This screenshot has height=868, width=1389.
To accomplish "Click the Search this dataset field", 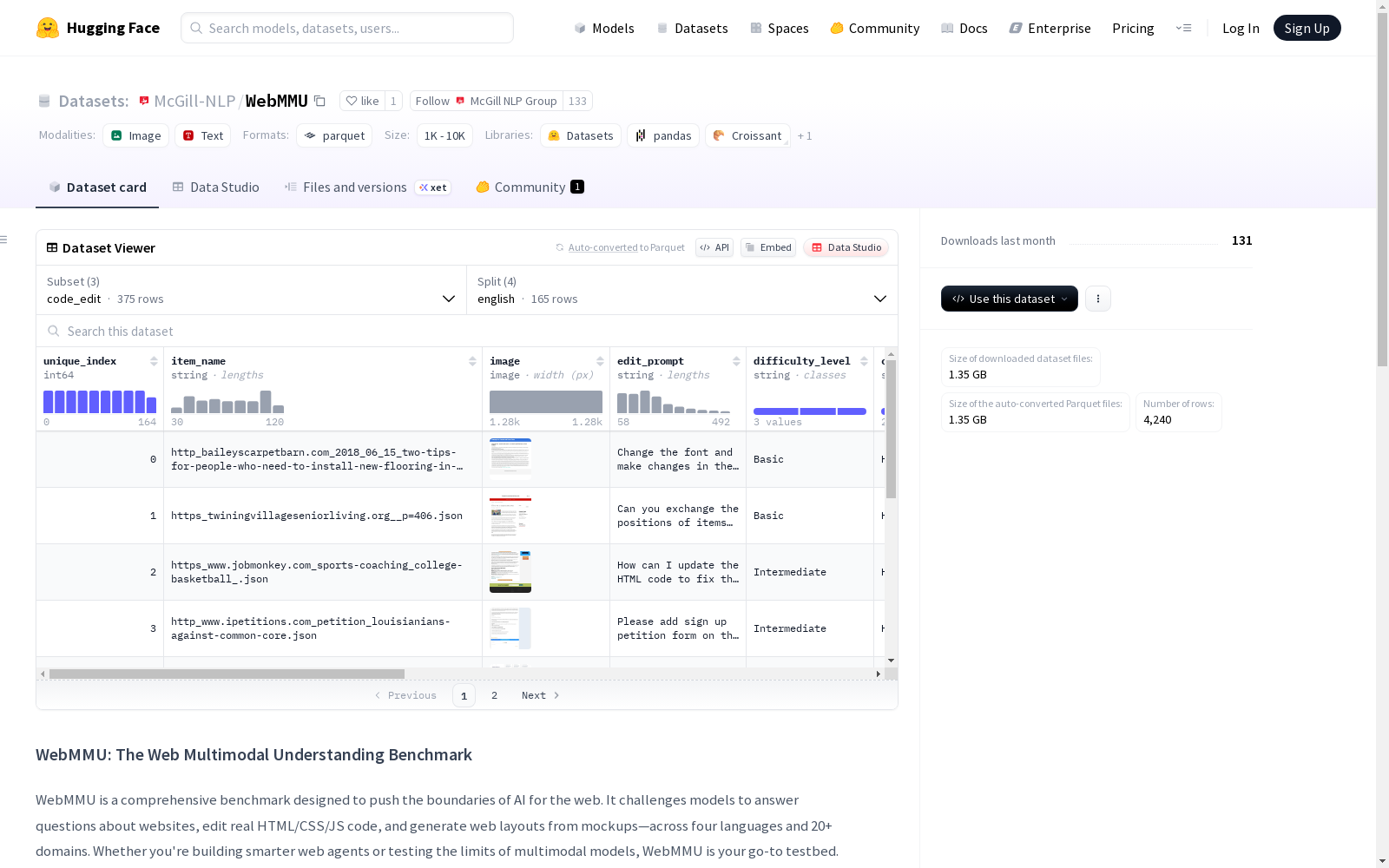I will click(467, 332).
